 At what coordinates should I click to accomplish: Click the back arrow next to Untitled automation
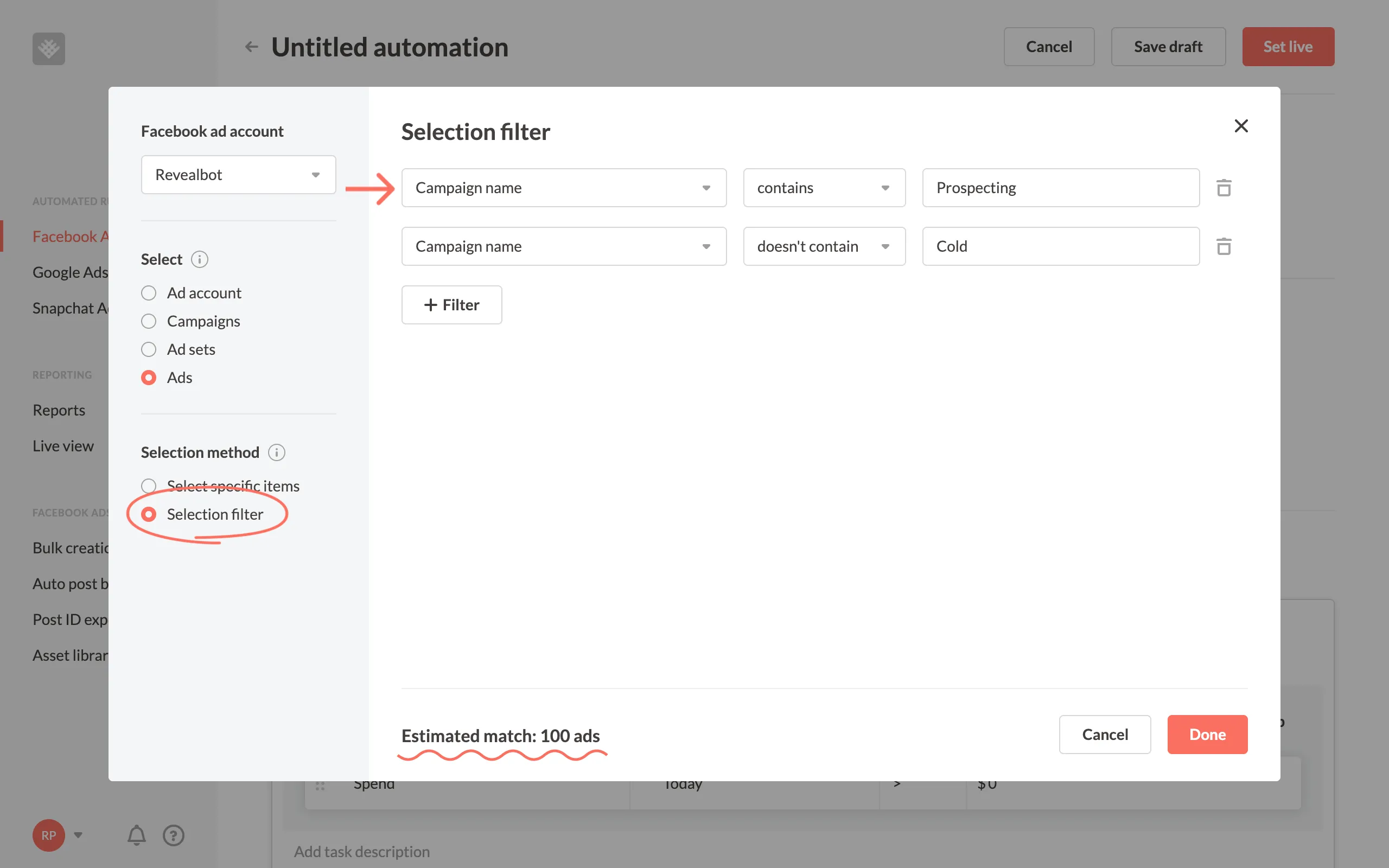pos(251,47)
